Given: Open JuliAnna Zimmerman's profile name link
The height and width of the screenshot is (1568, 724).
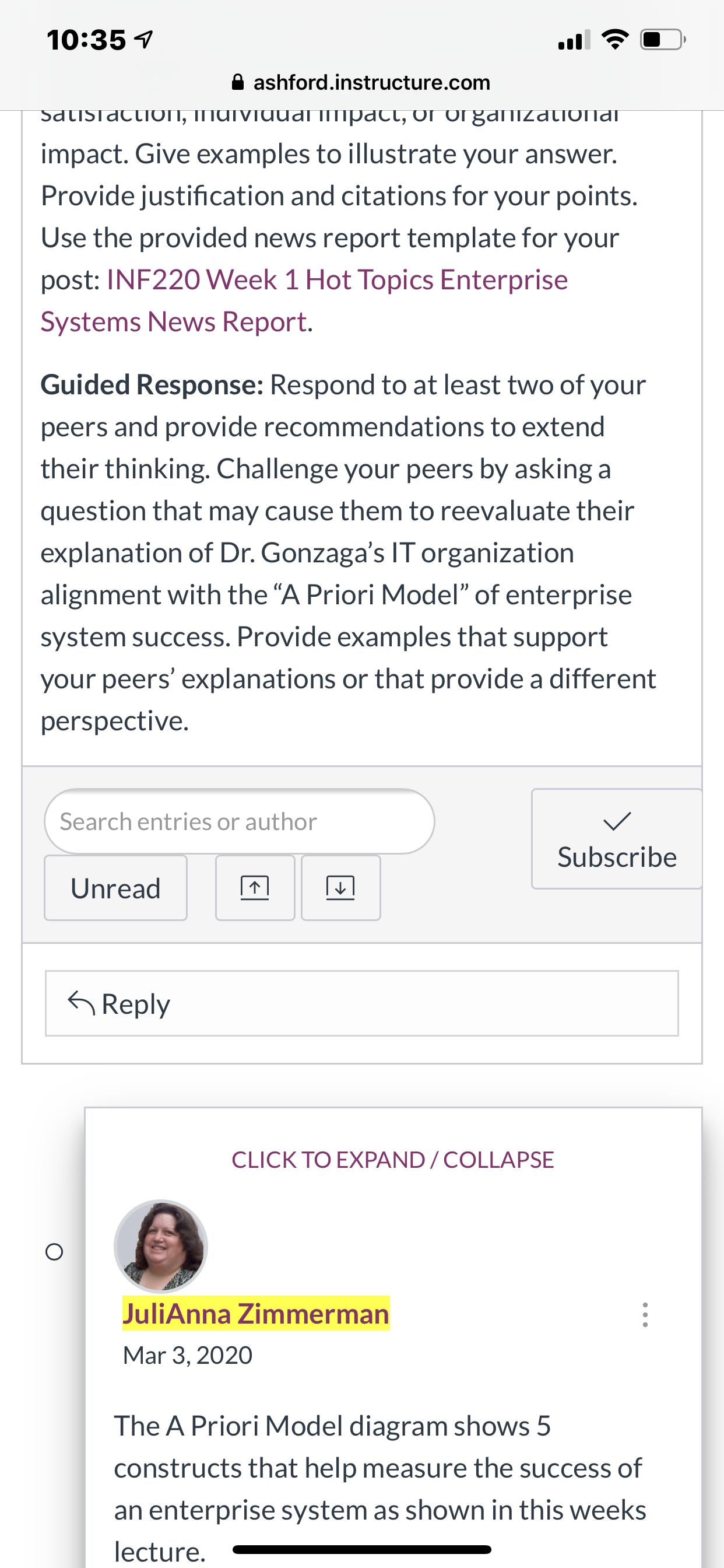Looking at the screenshot, I should 256,1314.
